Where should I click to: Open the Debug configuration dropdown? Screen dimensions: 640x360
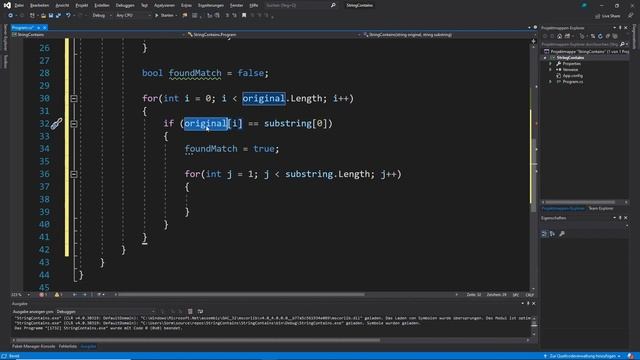point(102,16)
